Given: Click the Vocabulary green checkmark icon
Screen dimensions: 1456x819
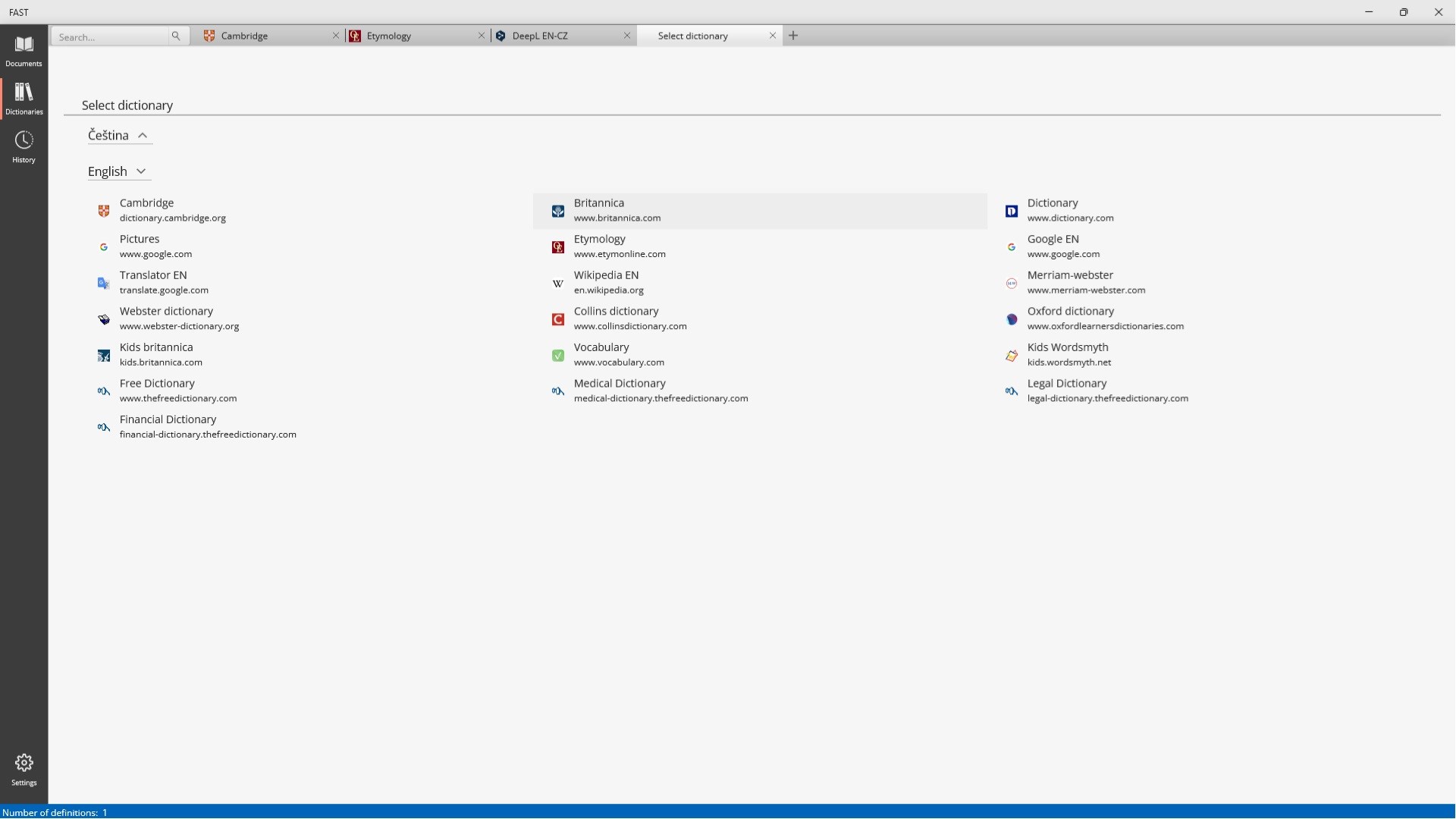Looking at the screenshot, I should click(x=558, y=356).
